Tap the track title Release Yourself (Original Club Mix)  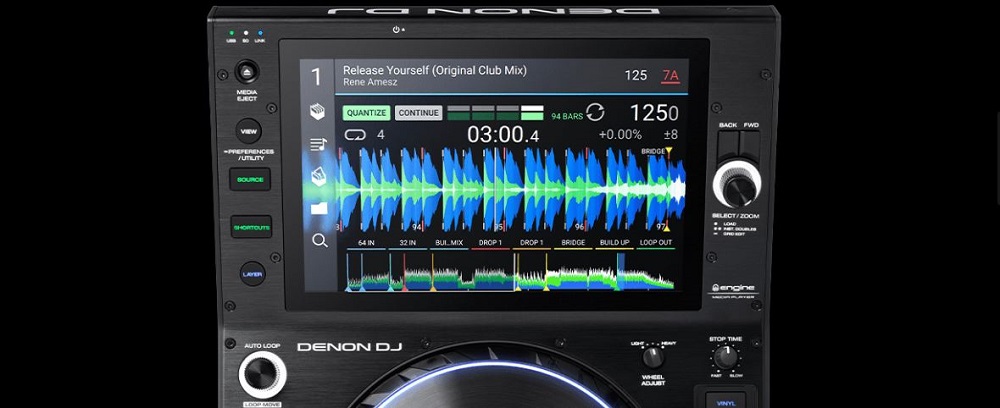coord(435,70)
